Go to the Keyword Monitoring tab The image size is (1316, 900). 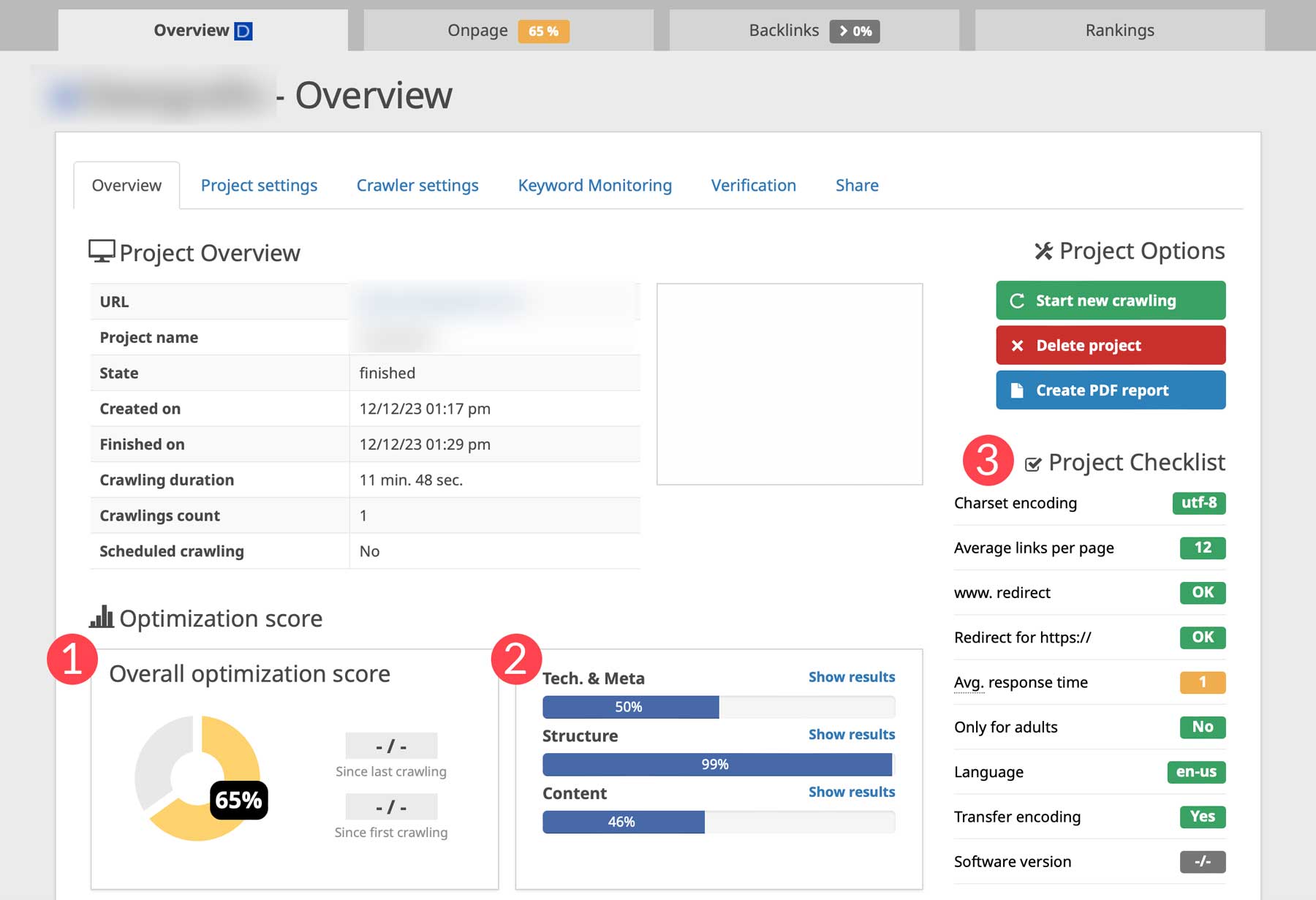pyautogui.click(x=594, y=186)
